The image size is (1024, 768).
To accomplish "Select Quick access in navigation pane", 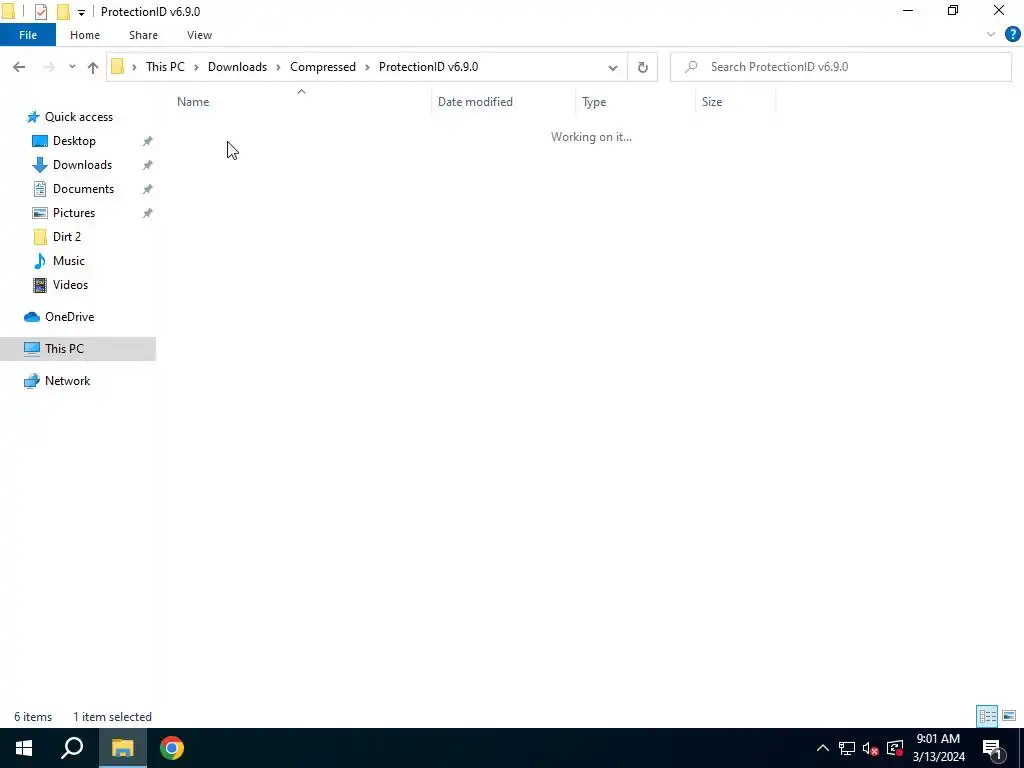I will [x=78, y=117].
